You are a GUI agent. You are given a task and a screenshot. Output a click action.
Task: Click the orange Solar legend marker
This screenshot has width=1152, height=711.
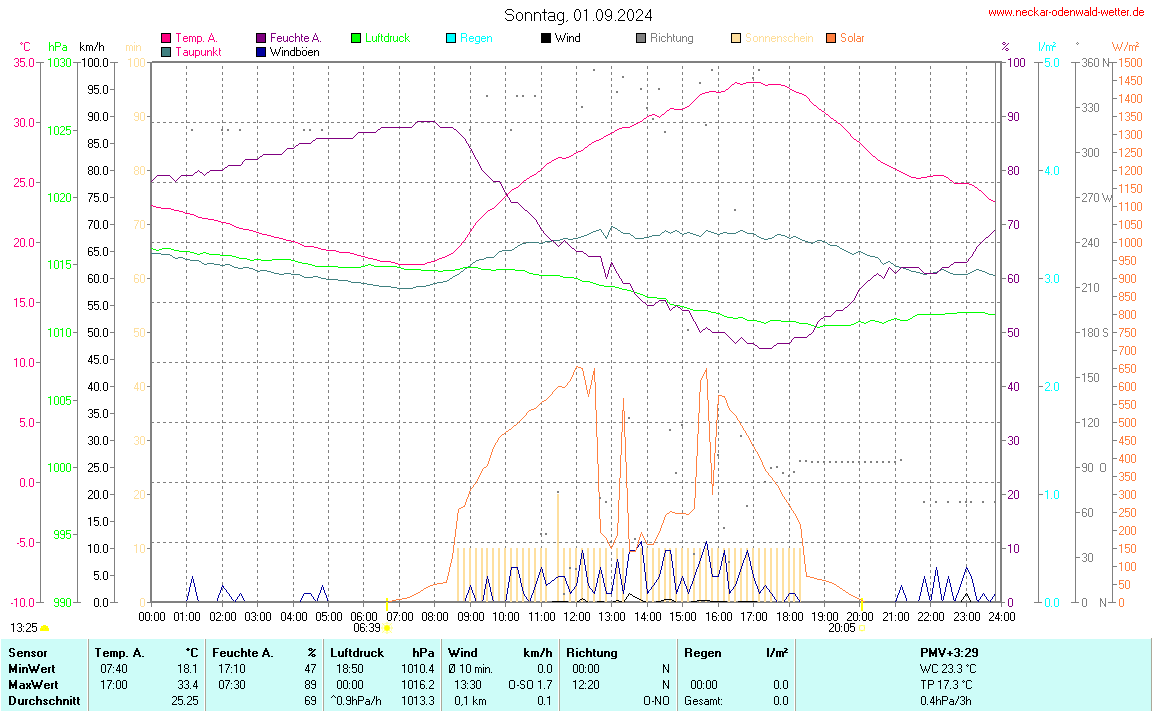831,38
